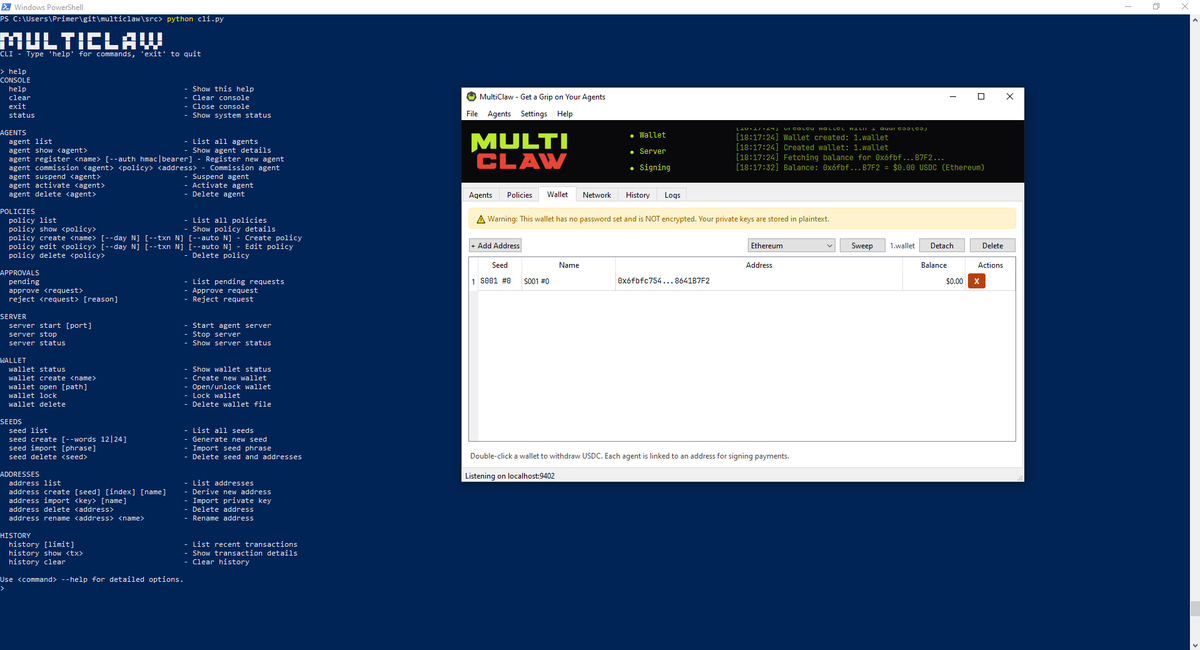The image size is (1200, 650).
Task: Click the MultiClaw app icon in title bar
Action: click(471, 97)
